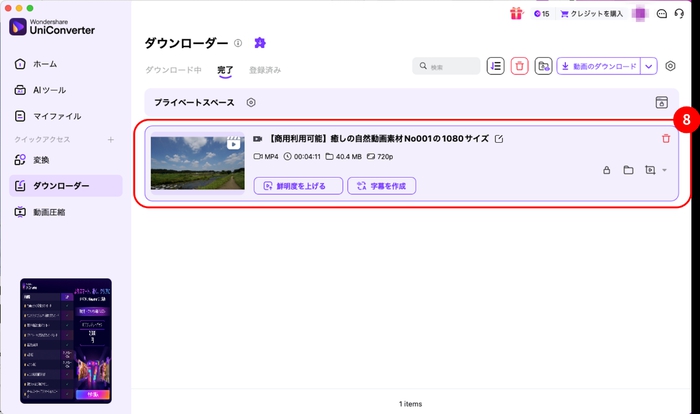Delete the downloaded video with red trash
Screen dimensions: 700x414
(666, 139)
